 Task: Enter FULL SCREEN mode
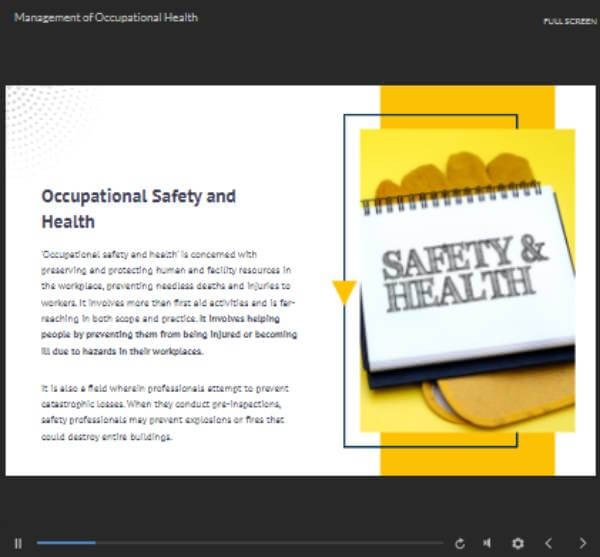click(x=571, y=21)
